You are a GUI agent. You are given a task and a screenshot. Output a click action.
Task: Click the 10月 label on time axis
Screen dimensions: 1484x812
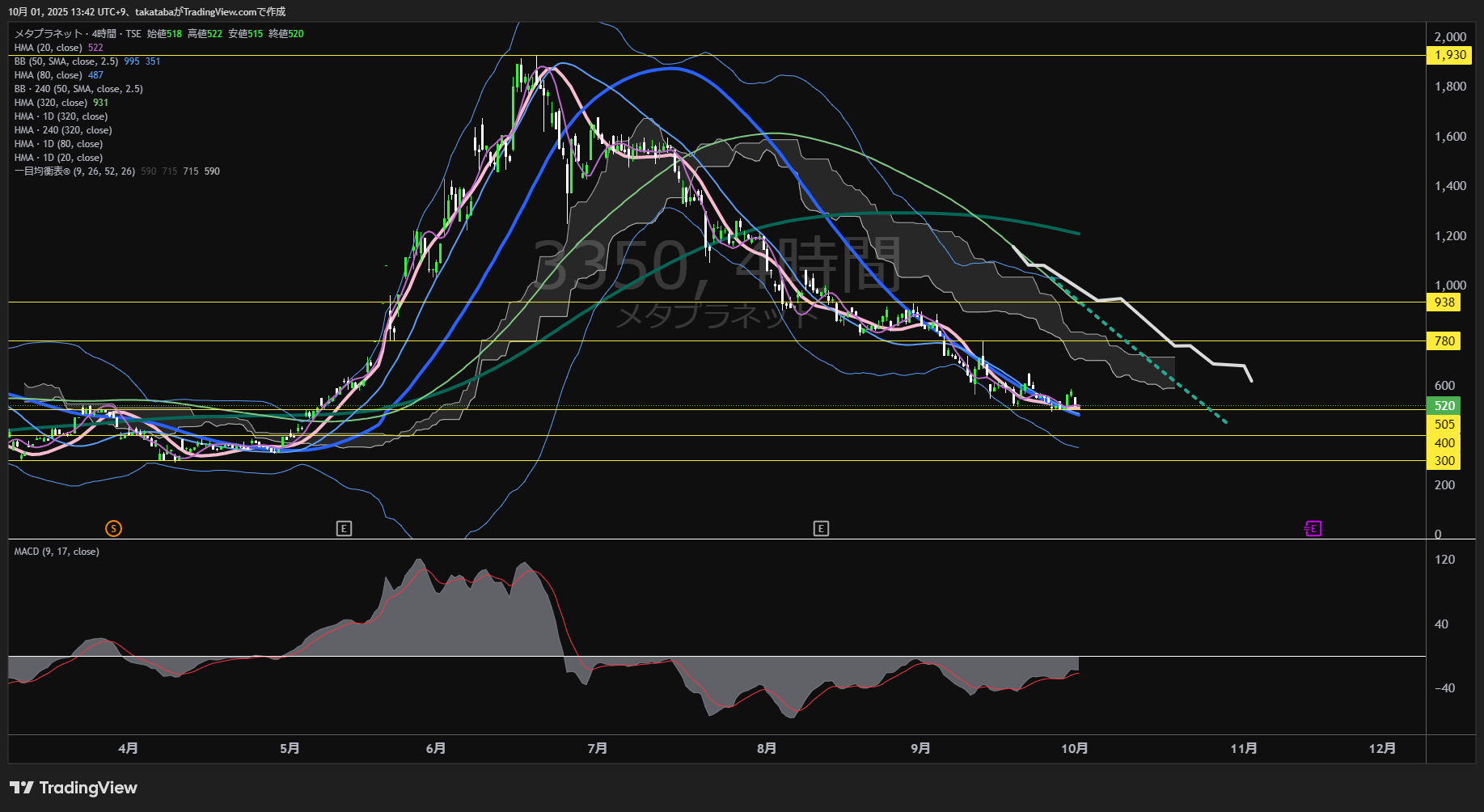pos(1074,749)
